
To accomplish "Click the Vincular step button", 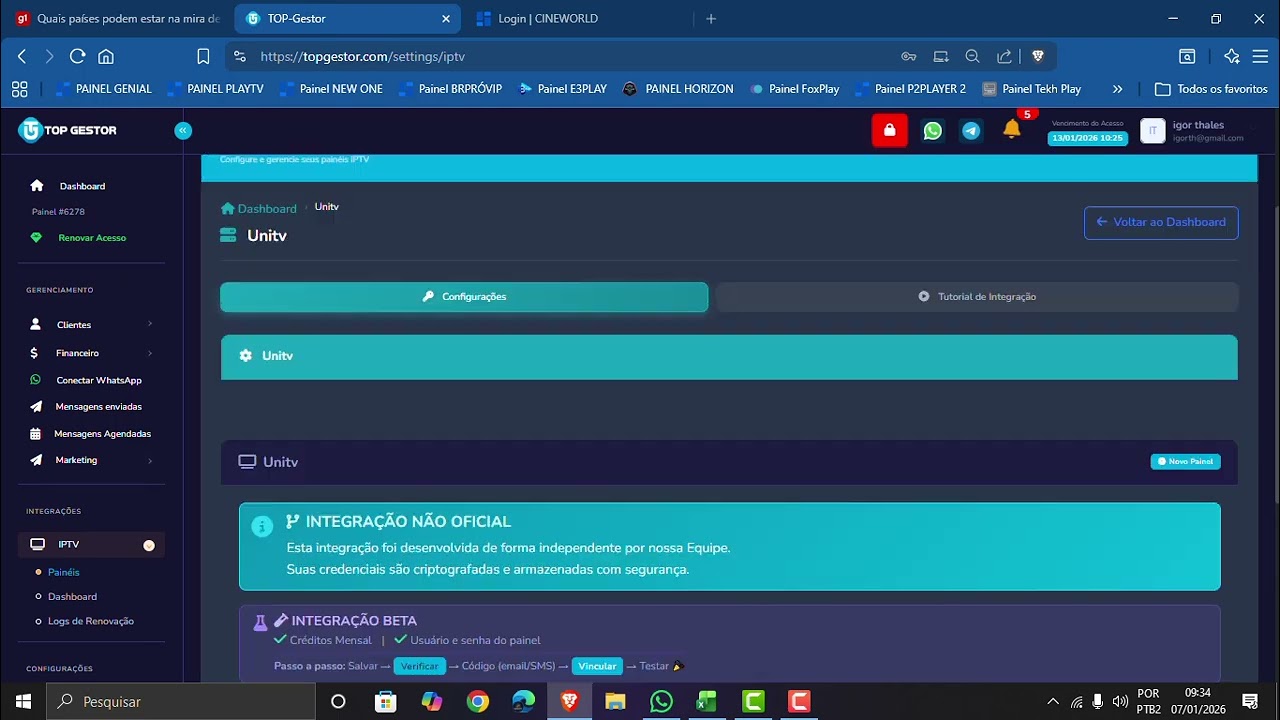I will pos(597,666).
